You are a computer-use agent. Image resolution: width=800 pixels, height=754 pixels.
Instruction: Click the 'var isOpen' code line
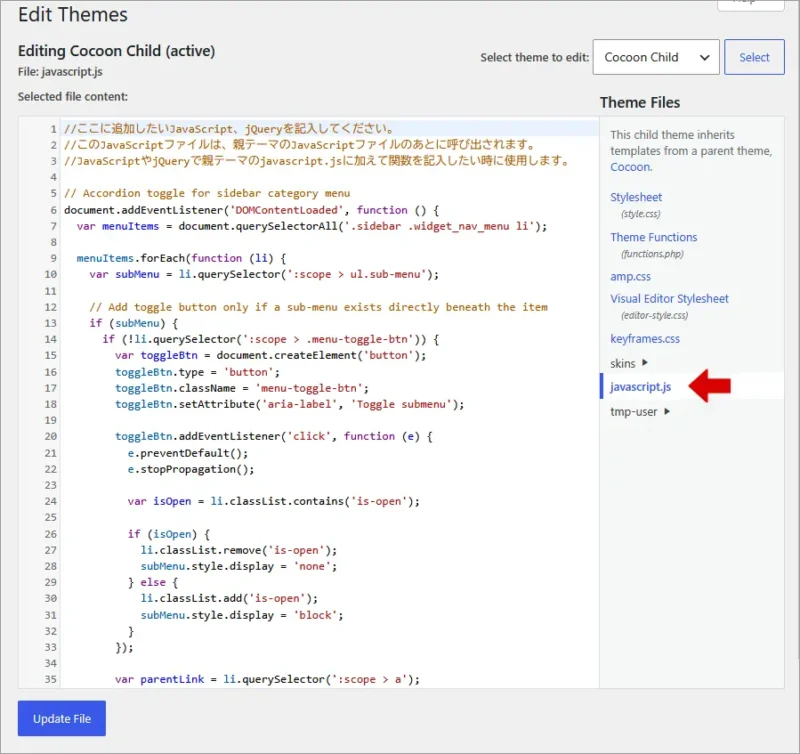pos(273,501)
